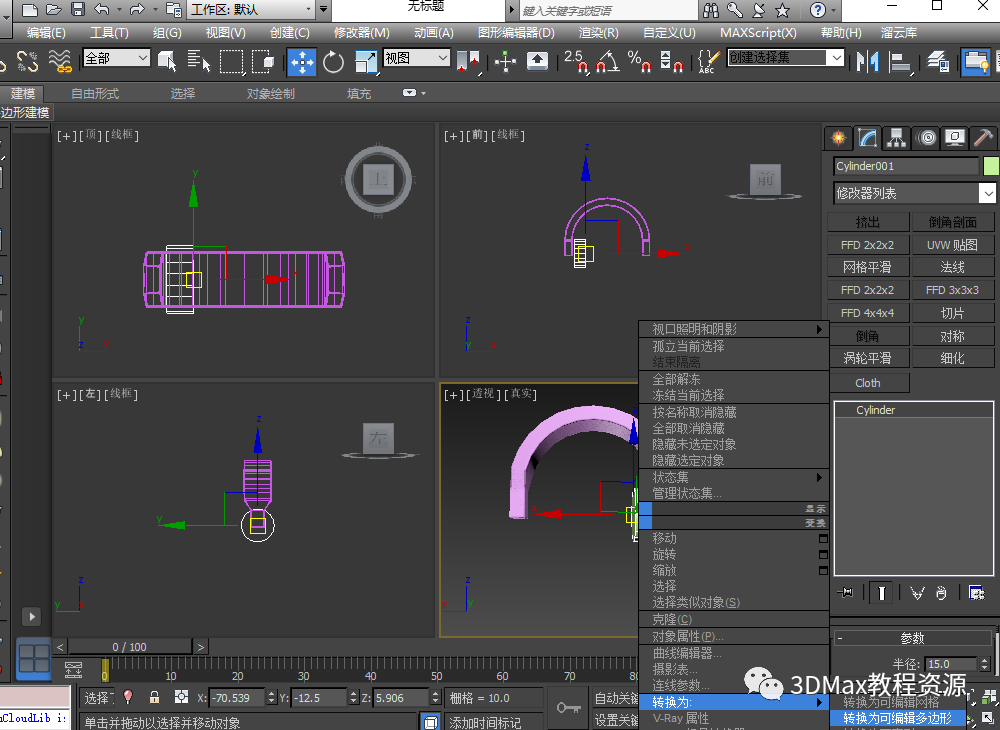1000x730 pixels.
Task: Choose Convert to Editable Poly
Action: 897,718
